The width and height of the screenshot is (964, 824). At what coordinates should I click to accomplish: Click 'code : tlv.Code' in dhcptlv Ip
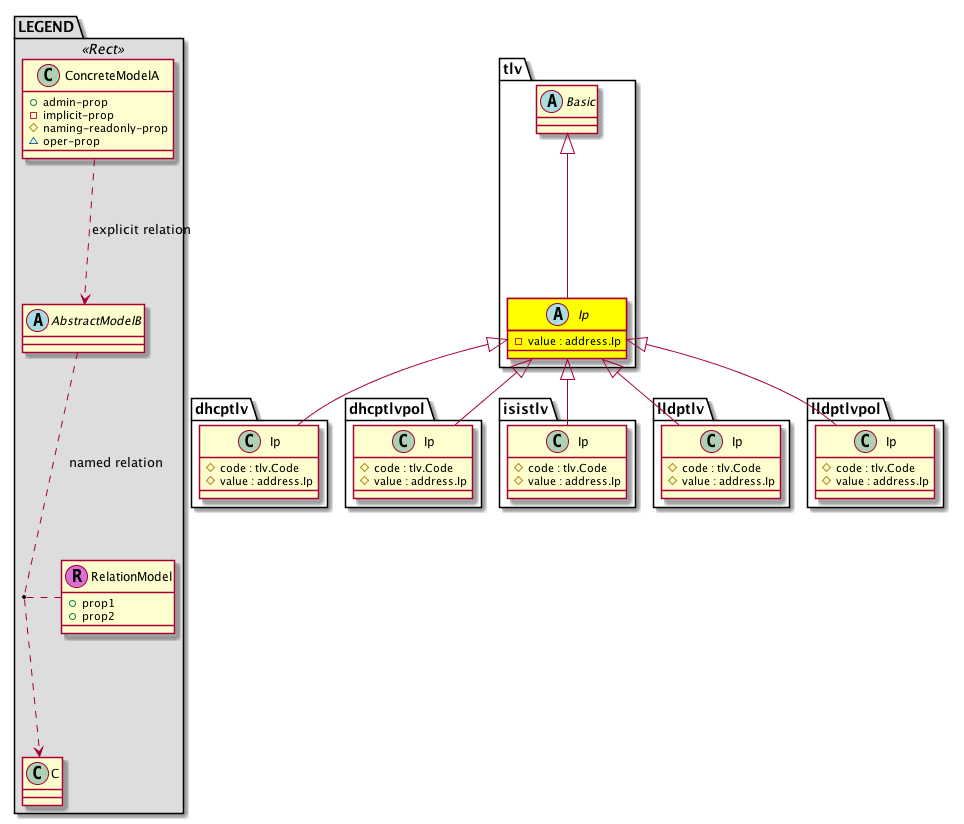[x=259, y=467]
